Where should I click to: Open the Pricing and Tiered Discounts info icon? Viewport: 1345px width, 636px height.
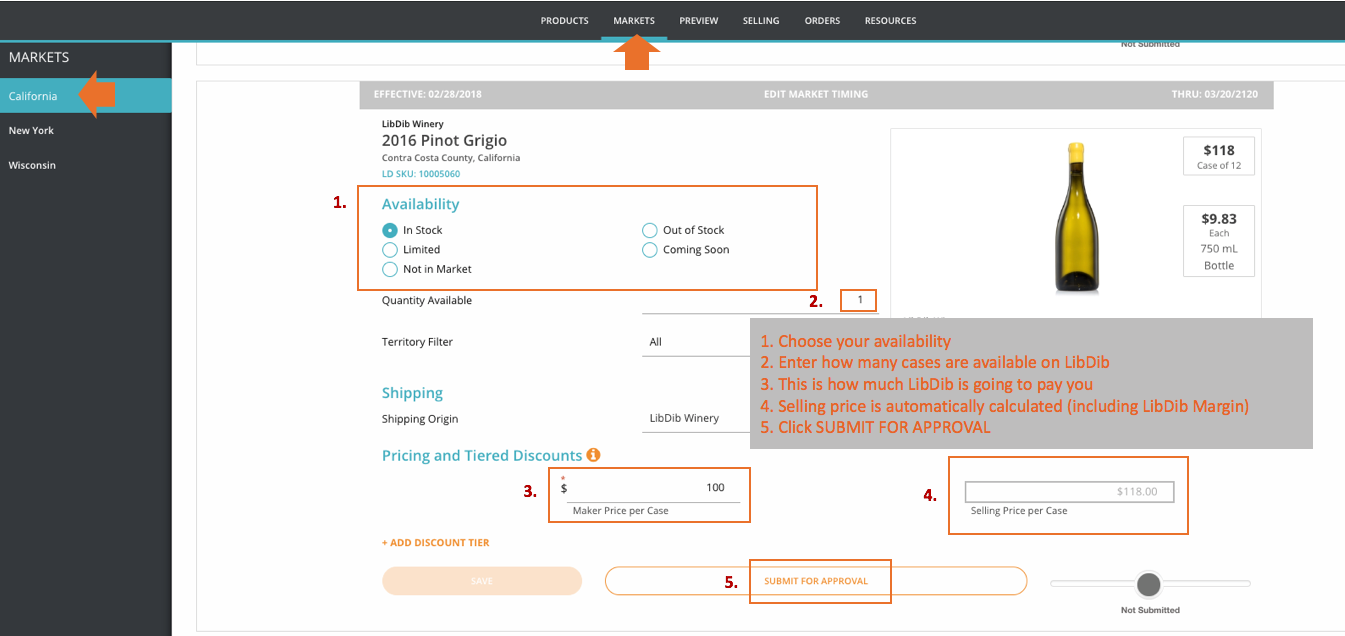point(593,455)
